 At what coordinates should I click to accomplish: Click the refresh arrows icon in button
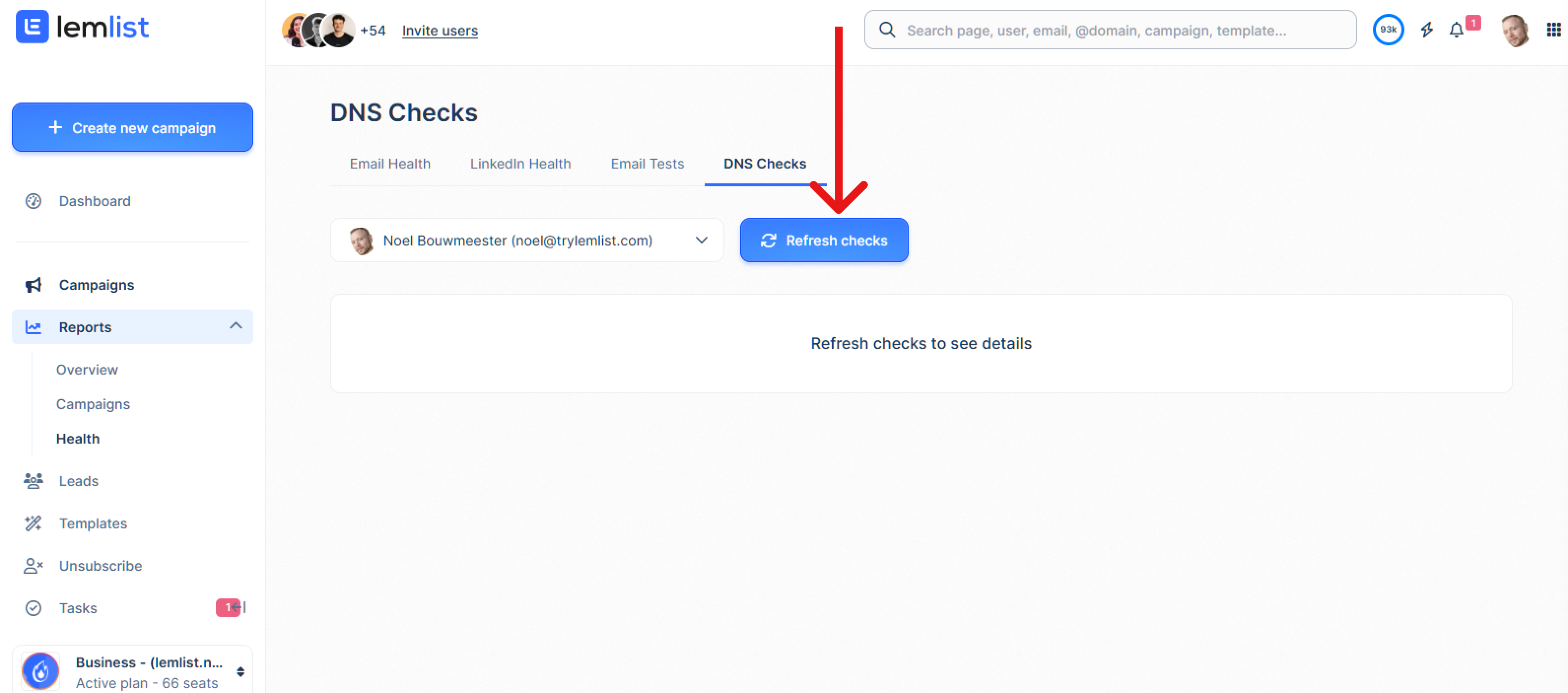point(768,241)
